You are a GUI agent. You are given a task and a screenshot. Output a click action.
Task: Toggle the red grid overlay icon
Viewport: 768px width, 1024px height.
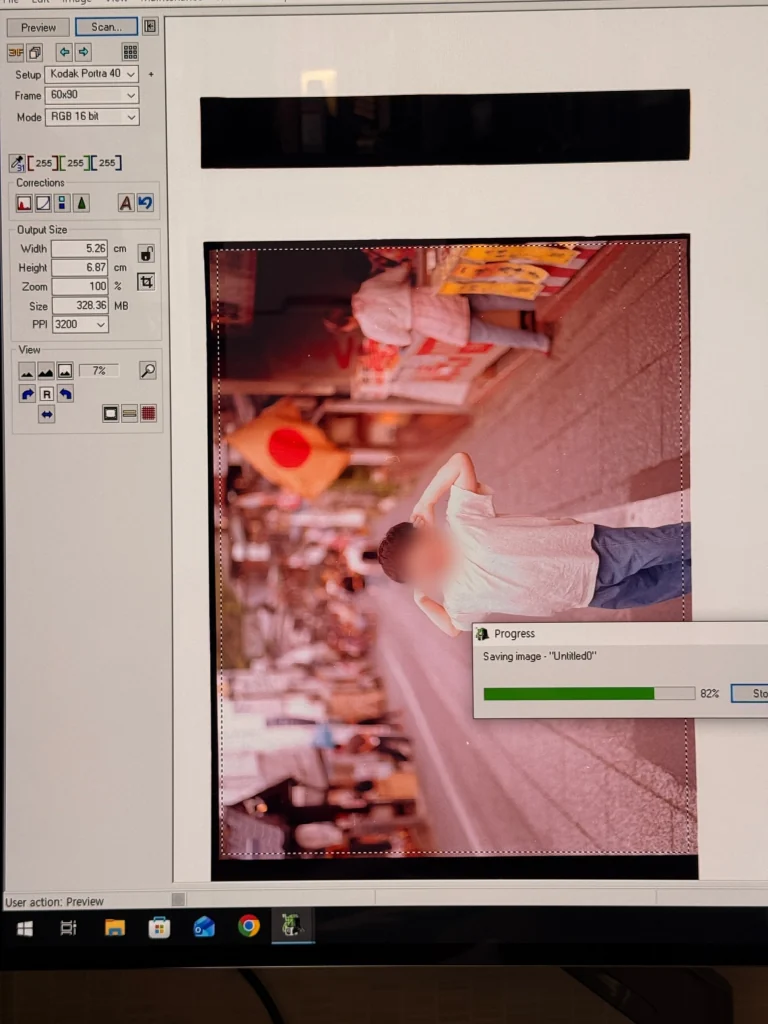(x=148, y=413)
